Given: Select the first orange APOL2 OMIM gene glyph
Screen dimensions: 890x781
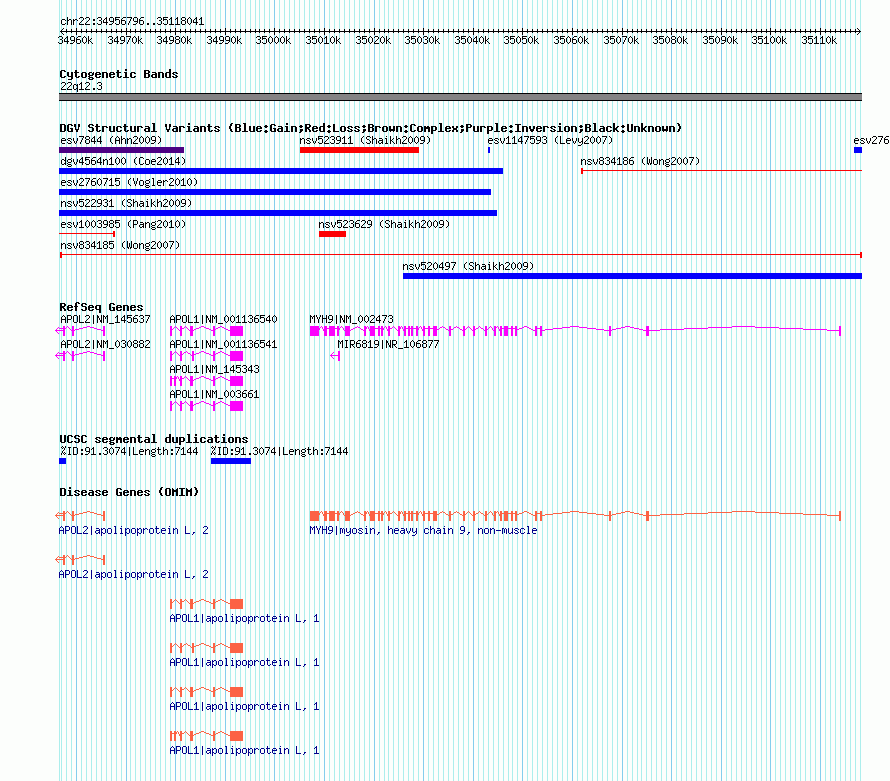Looking at the screenshot, I should pyautogui.click(x=80, y=515).
